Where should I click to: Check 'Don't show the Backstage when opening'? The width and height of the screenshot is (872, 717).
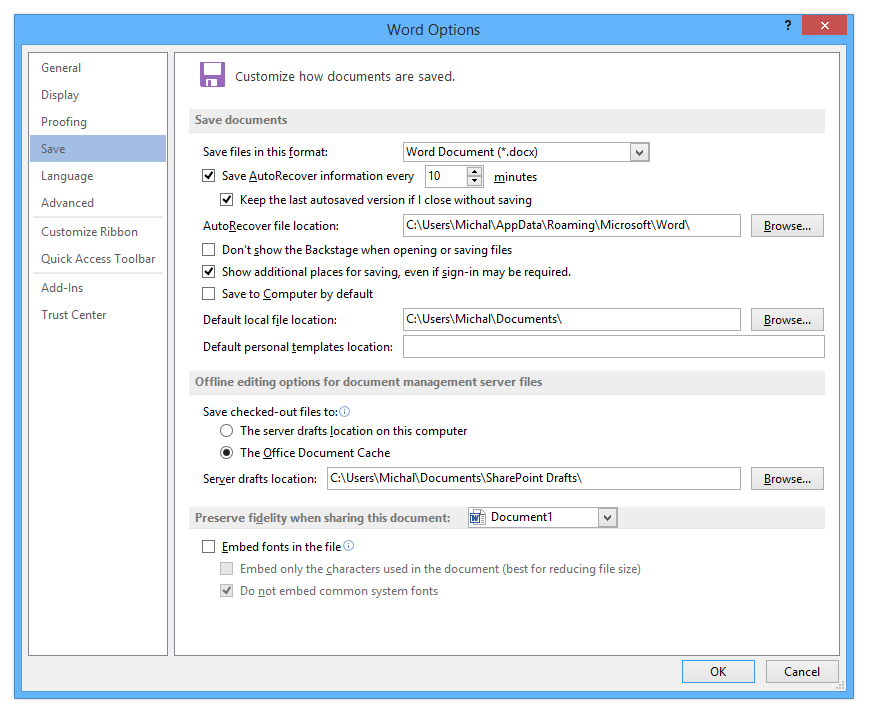[208, 249]
